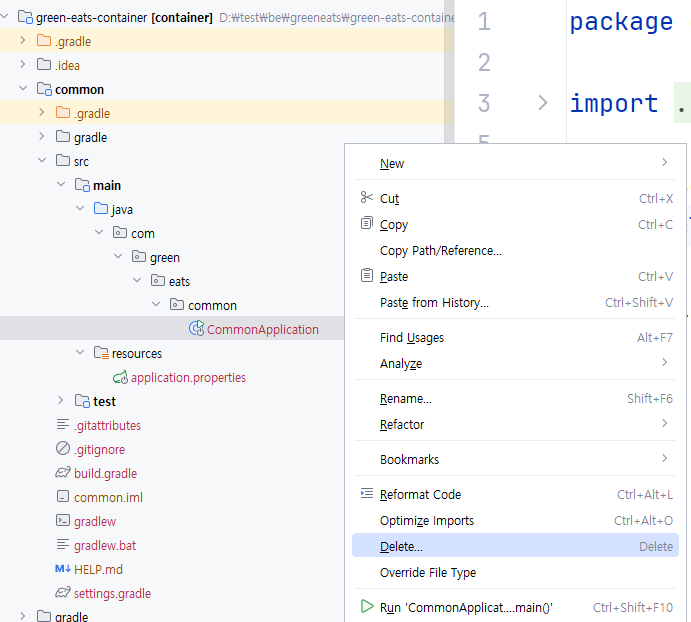
Task: Expand the .gradle folder under common
Action: point(42,112)
